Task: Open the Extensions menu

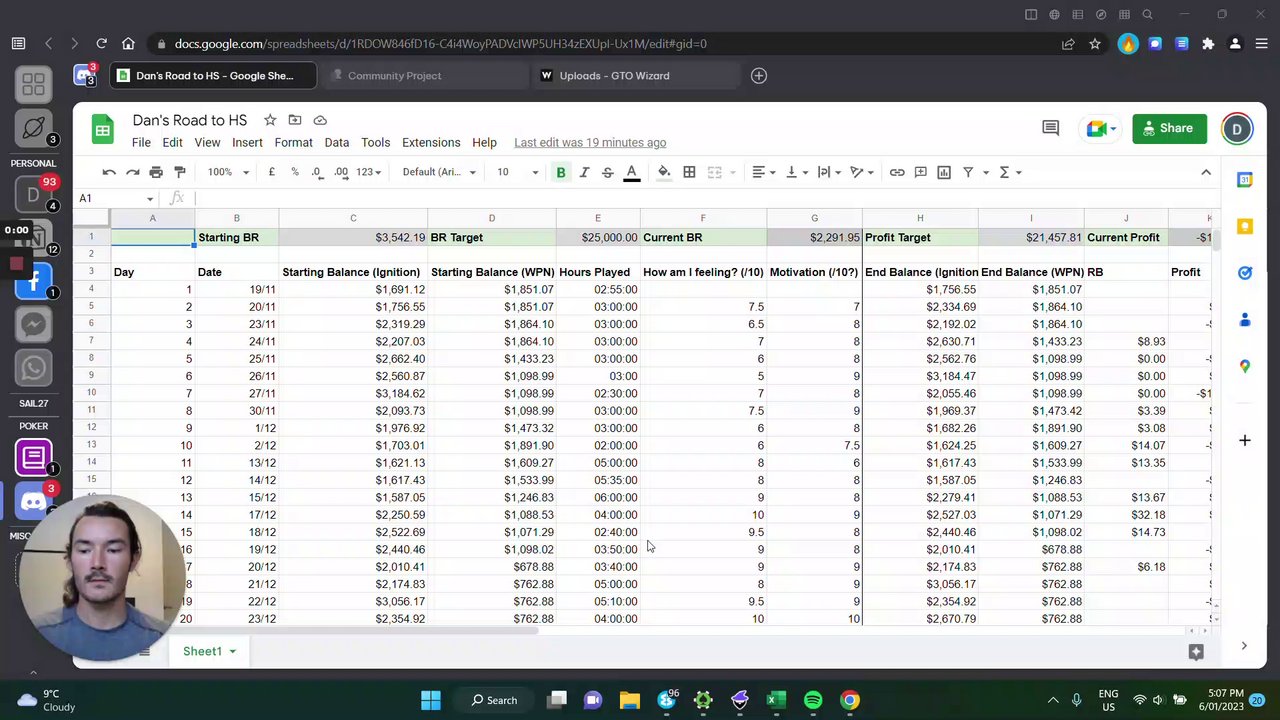Action: pyautogui.click(x=431, y=143)
